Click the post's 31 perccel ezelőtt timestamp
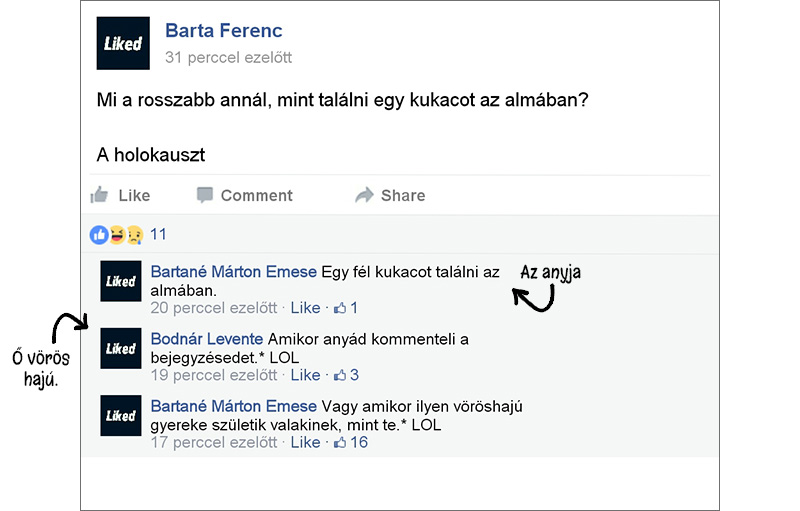800x511 pixels. (228, 58)
